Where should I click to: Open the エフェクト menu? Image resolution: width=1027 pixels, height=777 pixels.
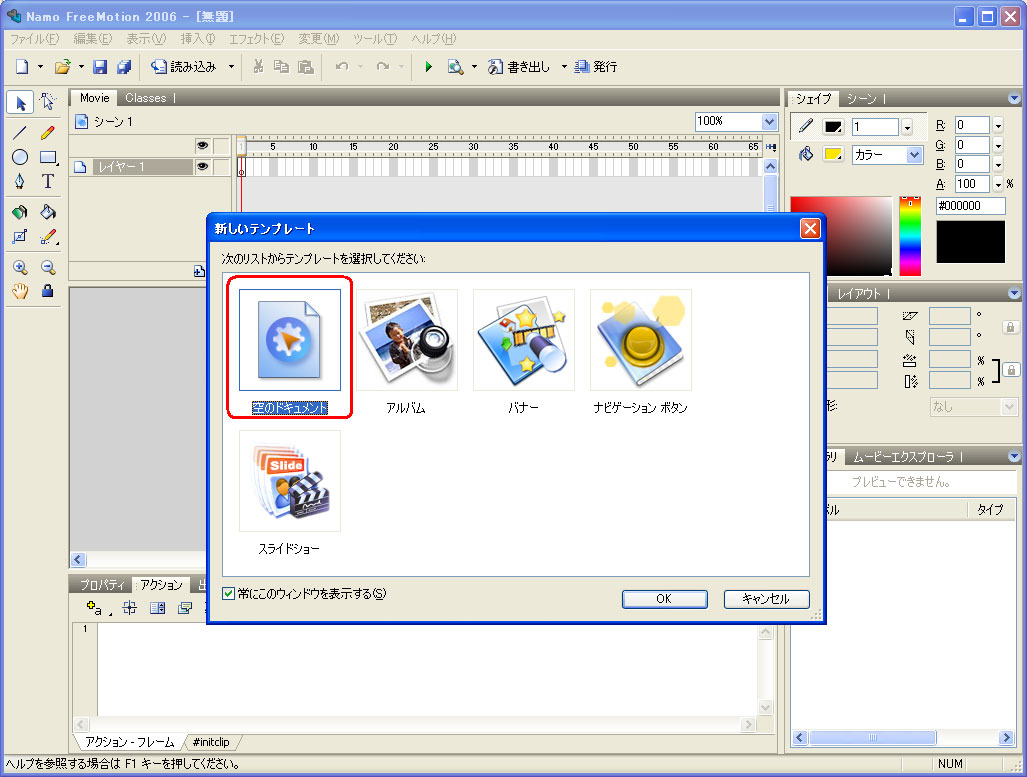pyautogui.click(x=256, y=39)
